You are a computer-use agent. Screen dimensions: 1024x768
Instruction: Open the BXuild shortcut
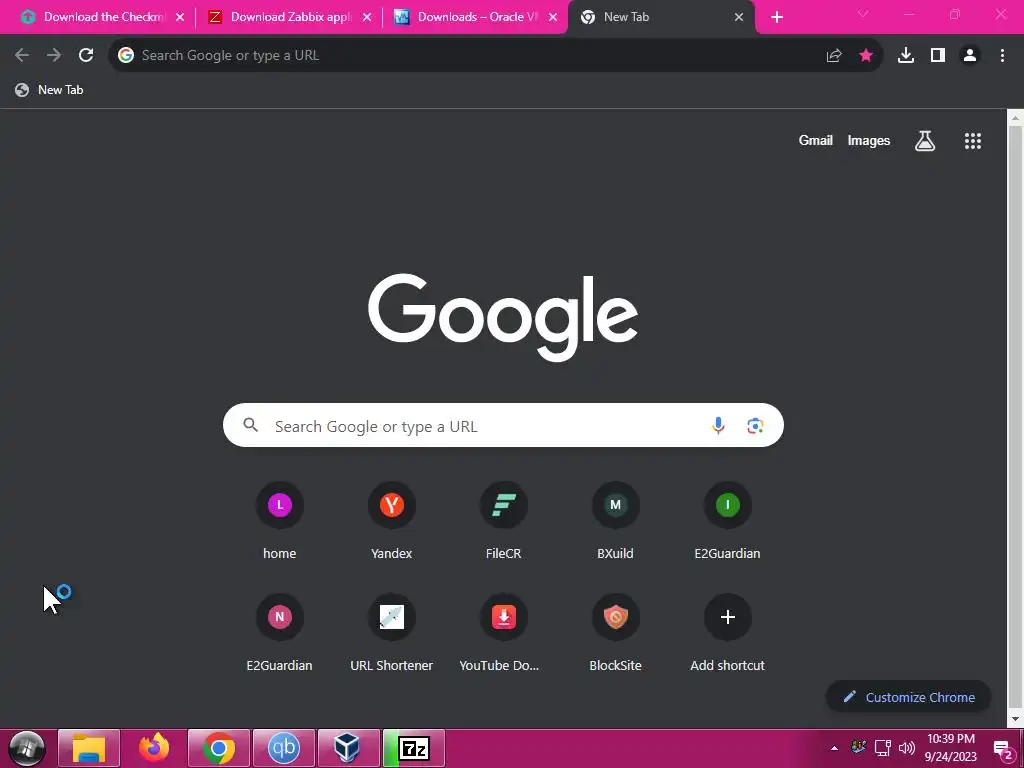tap(615, 521)
